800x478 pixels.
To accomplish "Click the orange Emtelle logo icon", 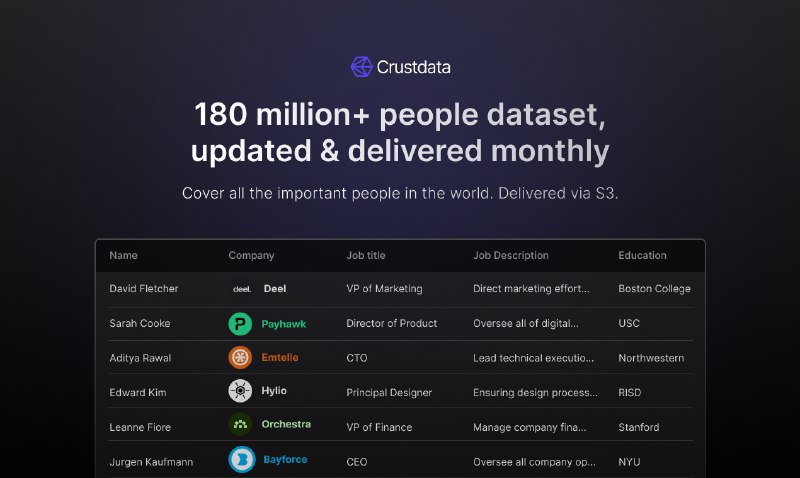I will point(240,358).
